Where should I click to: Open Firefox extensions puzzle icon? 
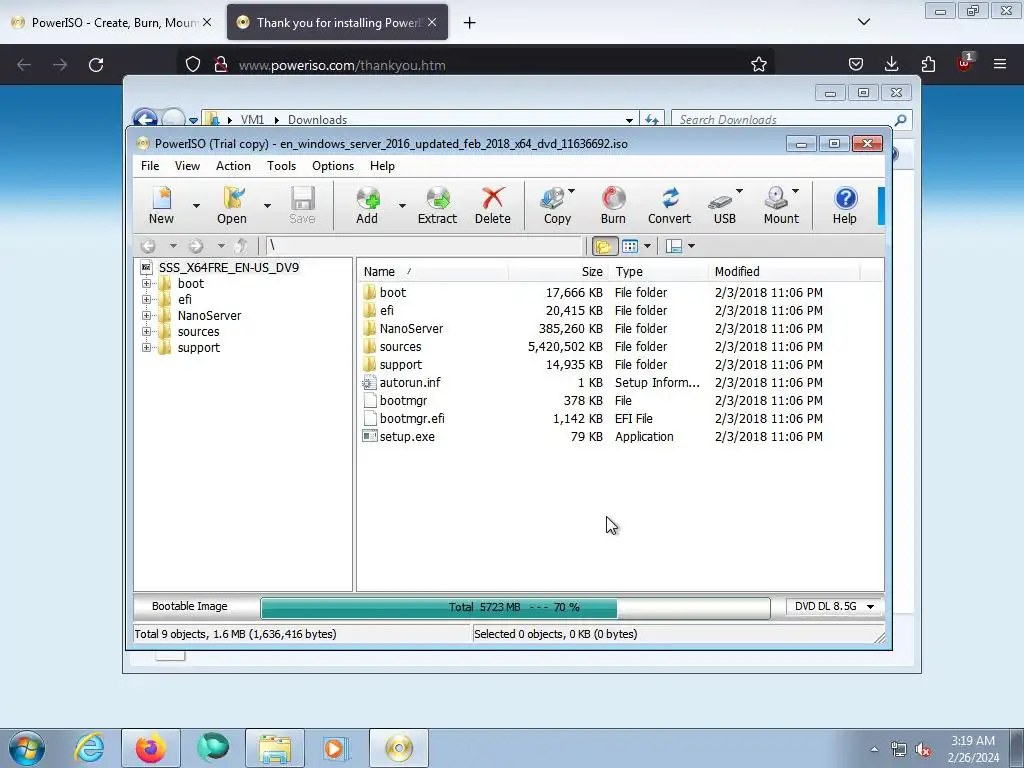tap(928, 64)
